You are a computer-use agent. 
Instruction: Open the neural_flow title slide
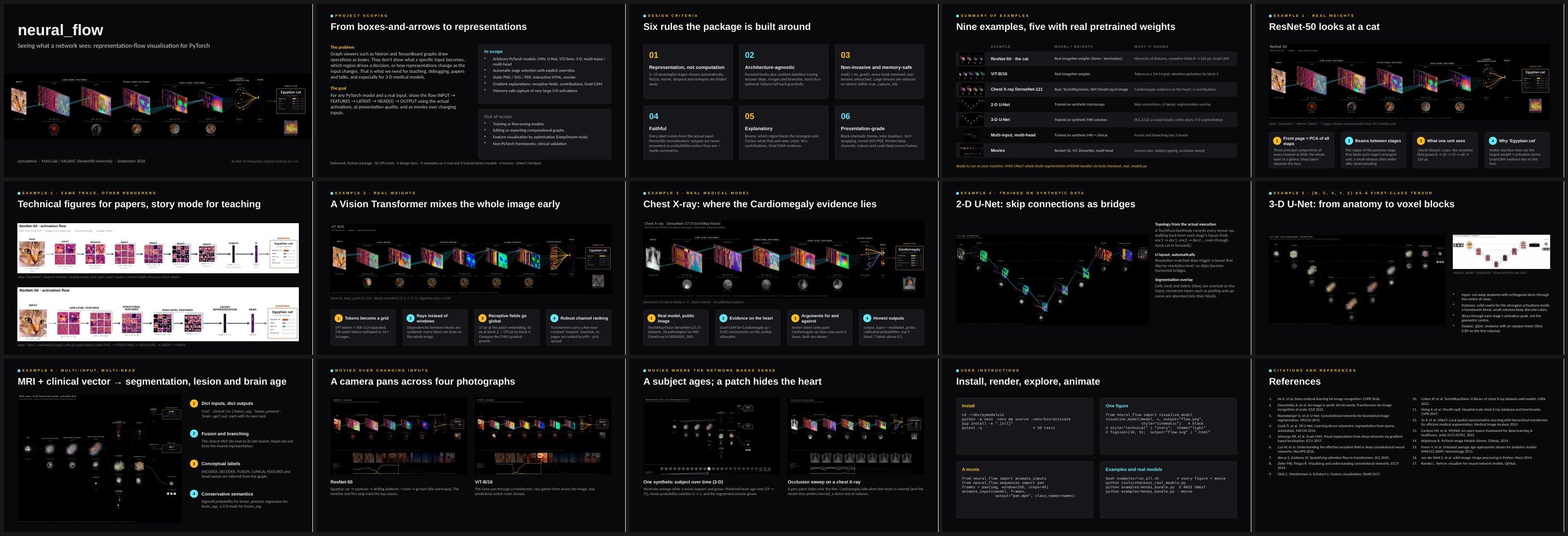point(157,91)
